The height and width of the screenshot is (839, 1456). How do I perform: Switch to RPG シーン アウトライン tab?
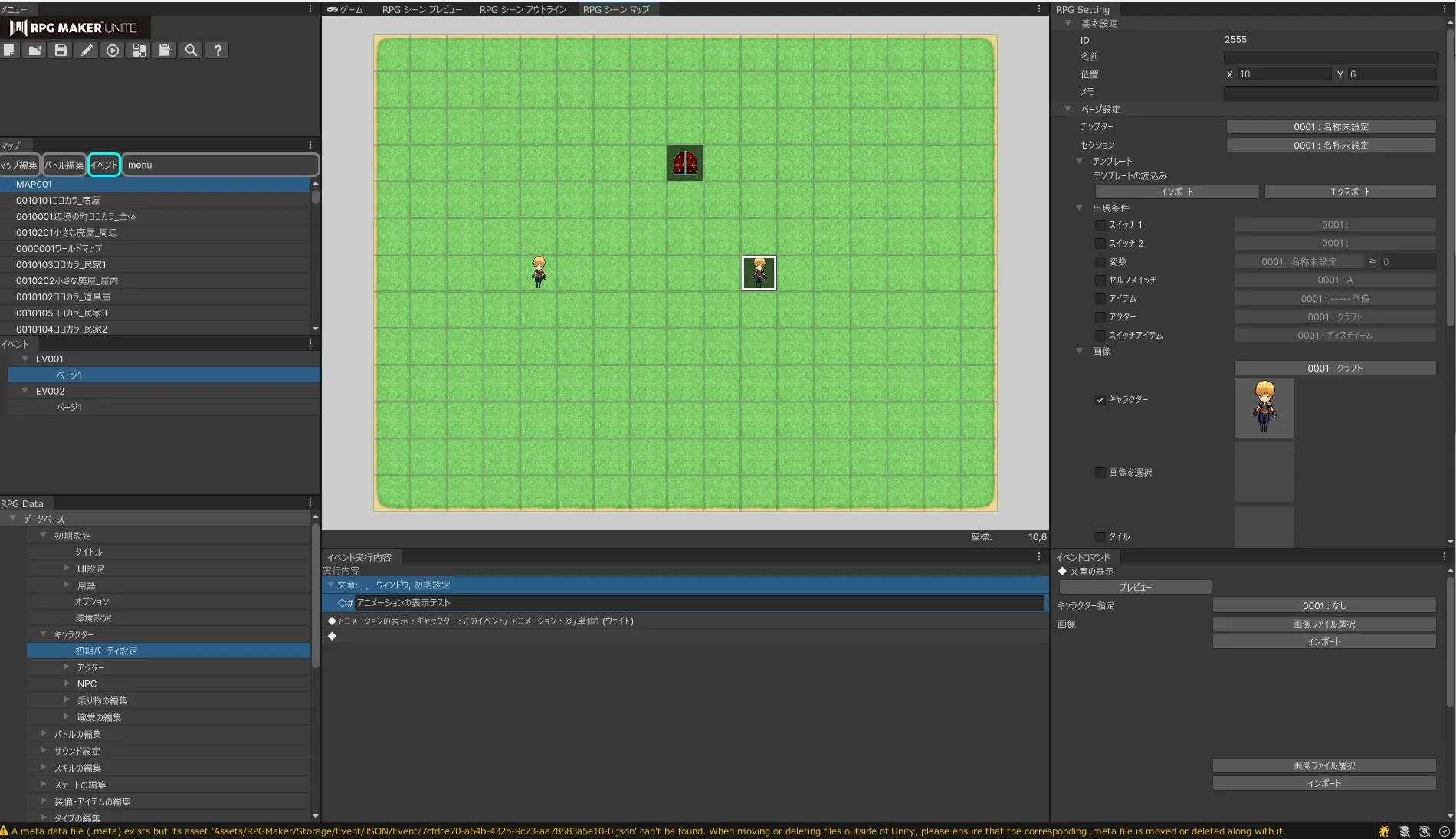tap(523, 9)
